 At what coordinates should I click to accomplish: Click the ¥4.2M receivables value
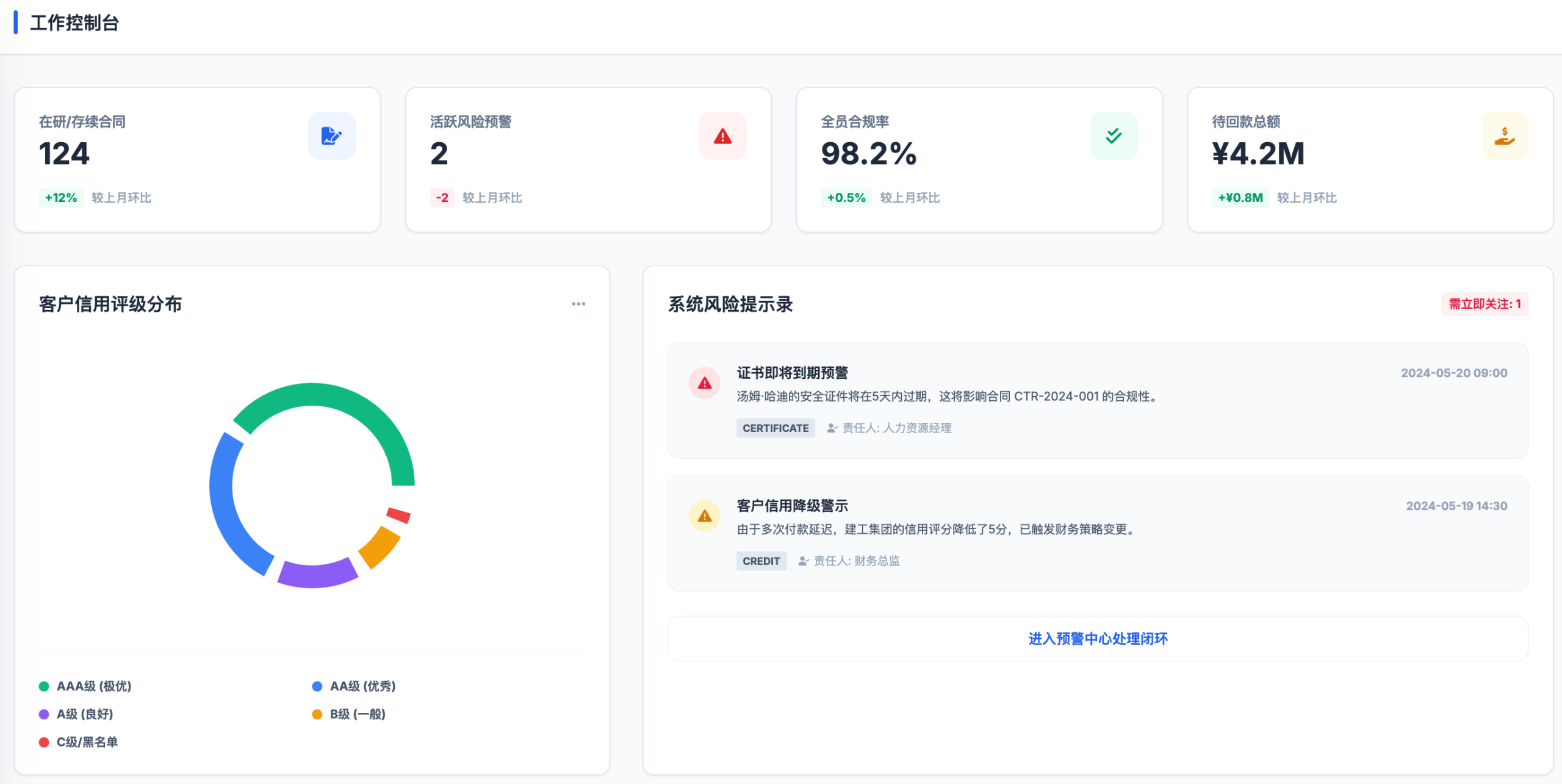click(x=1258, y=153)
